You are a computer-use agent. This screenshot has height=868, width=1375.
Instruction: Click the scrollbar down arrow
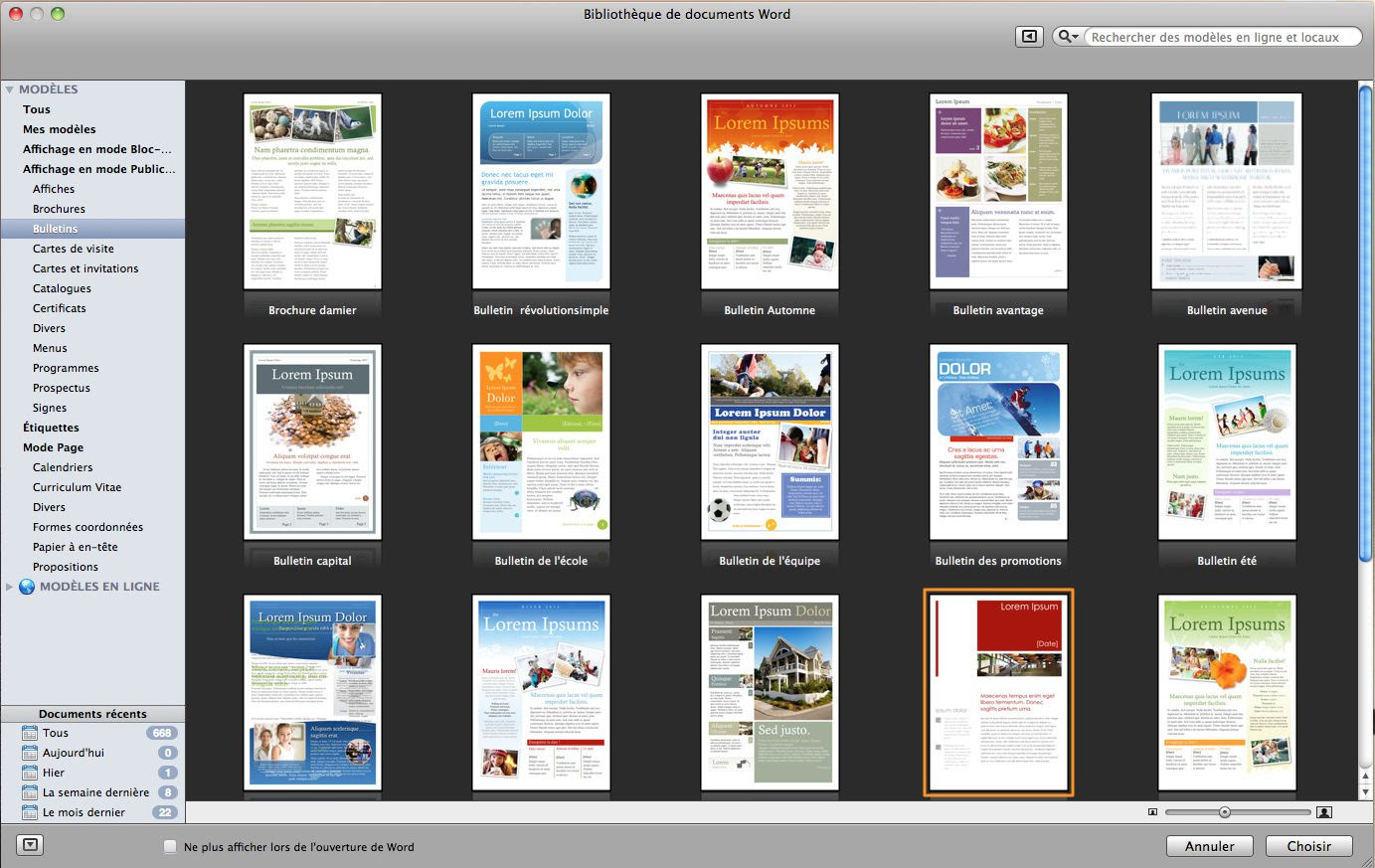click(1366, 791)
